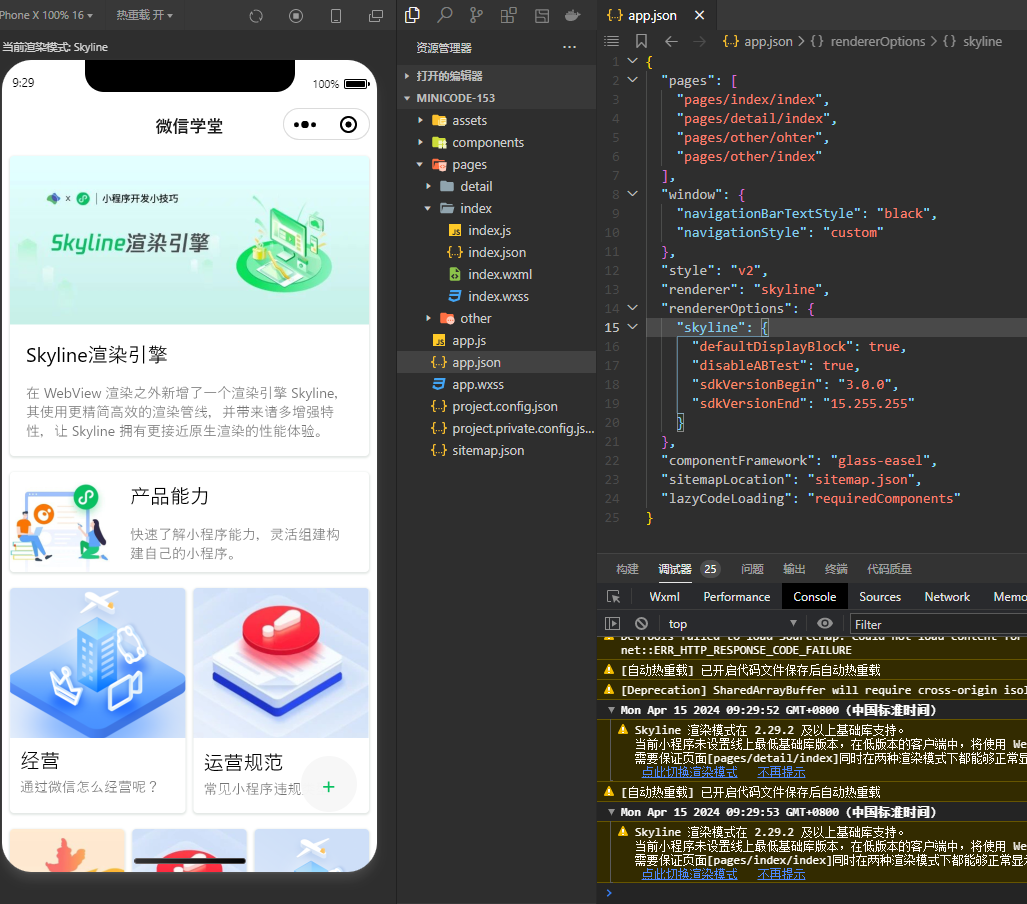
Task: Open the detached simulator window icon
Action: pyautogui.click(x=376, y=16)
